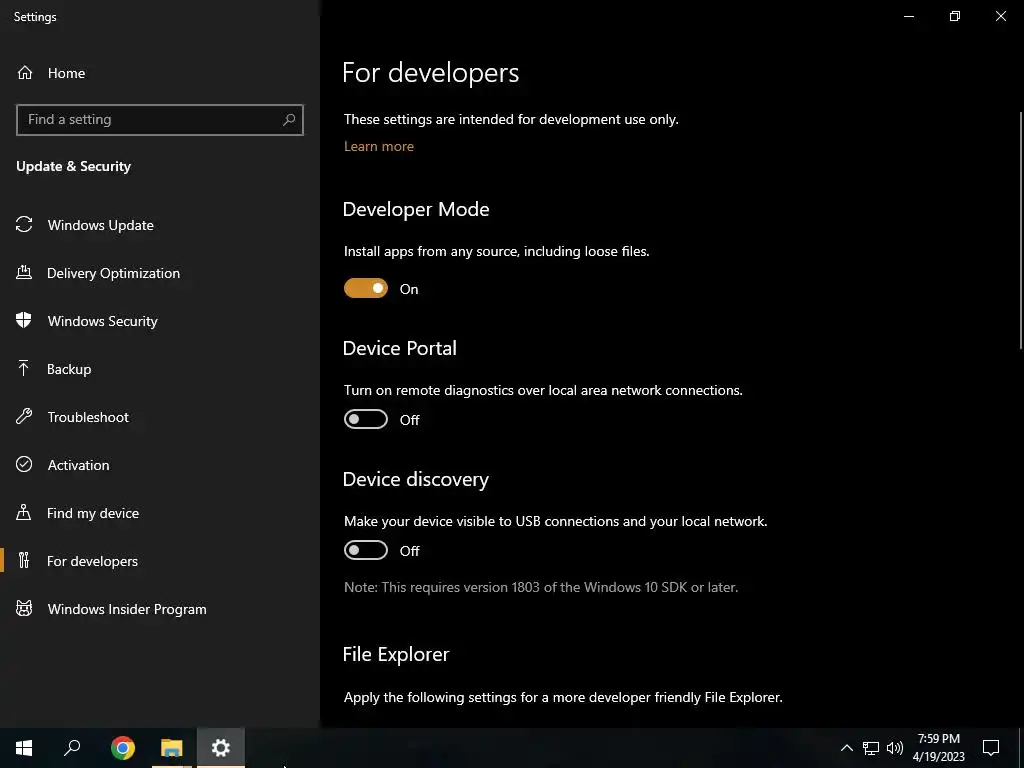The height and width of the screenshot is (768, 1024).
Task: Click the Find my device icon
Action: point(24,512)
